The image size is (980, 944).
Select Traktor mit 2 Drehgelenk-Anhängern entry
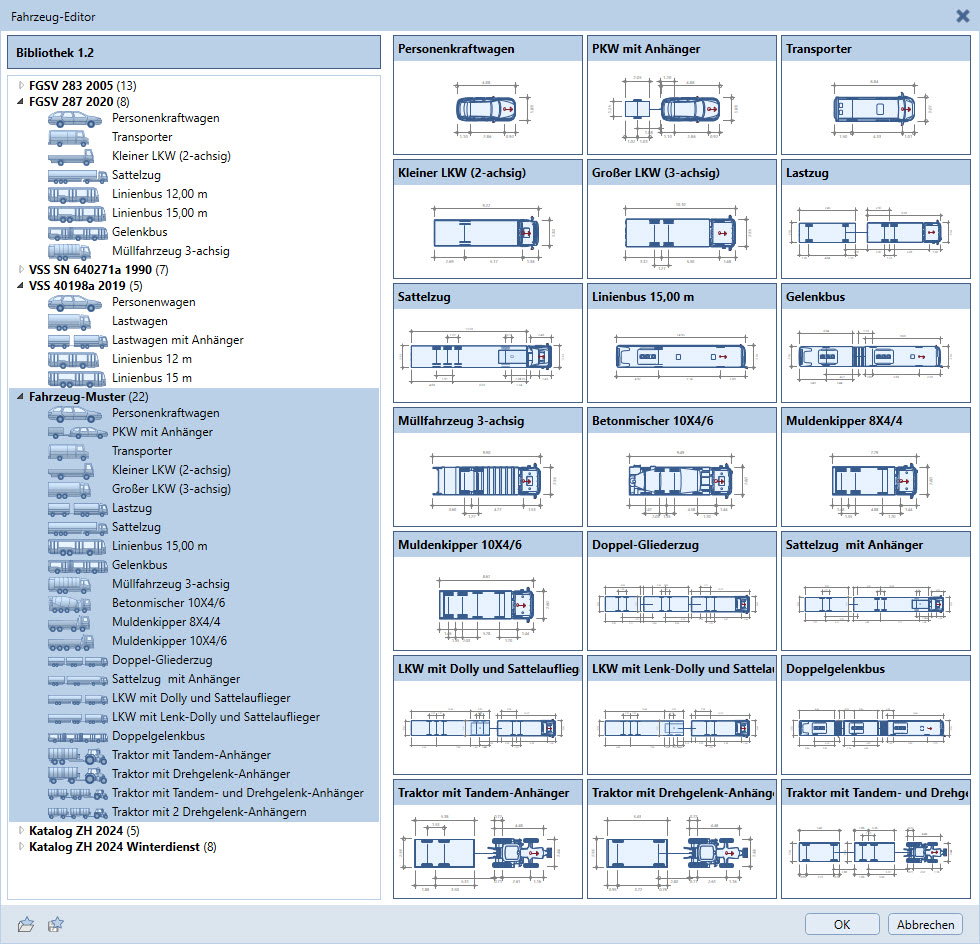click(x=208, y=812)
